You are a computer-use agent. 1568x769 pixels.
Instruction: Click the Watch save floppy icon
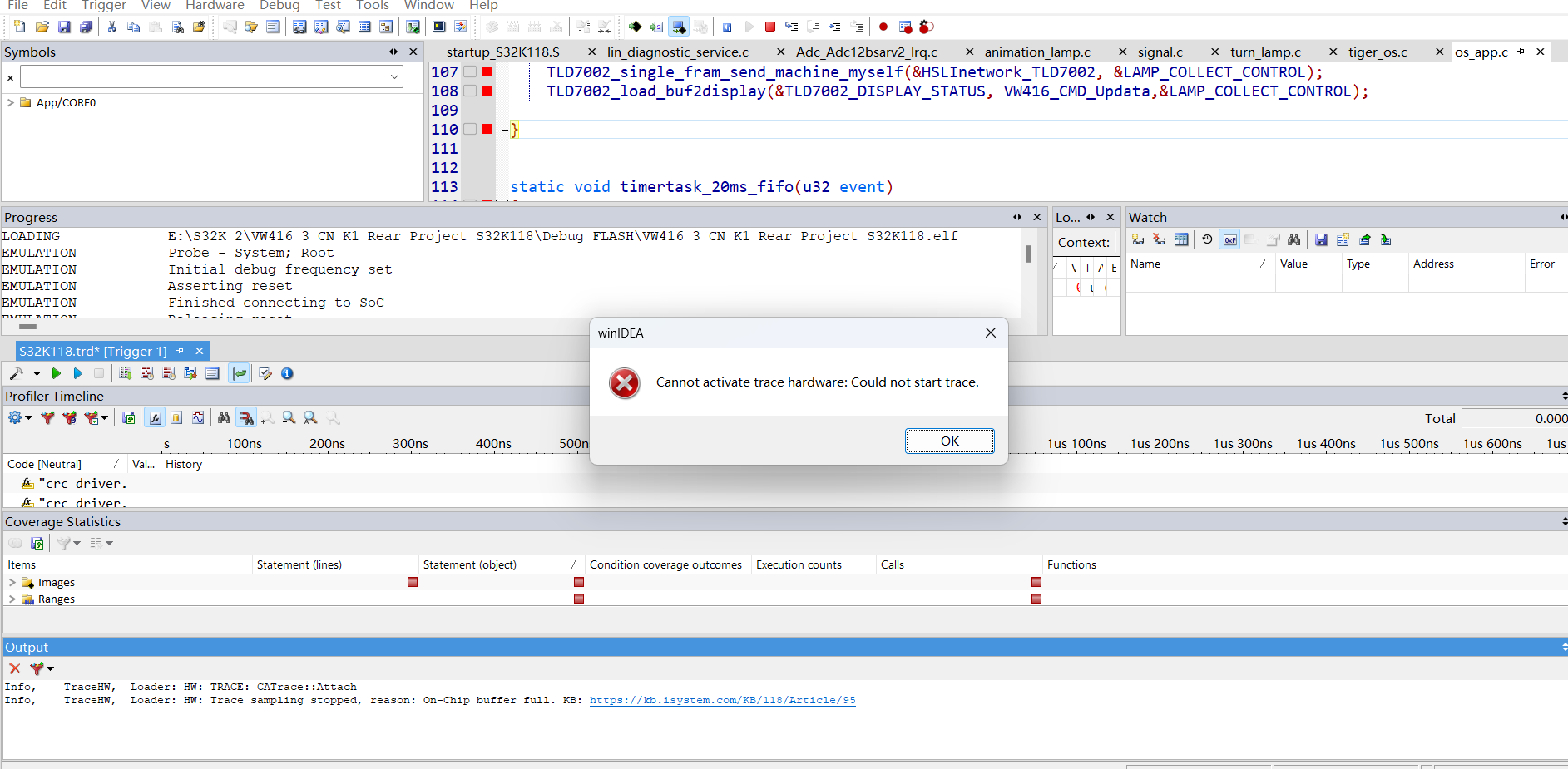pos(1321,239)
